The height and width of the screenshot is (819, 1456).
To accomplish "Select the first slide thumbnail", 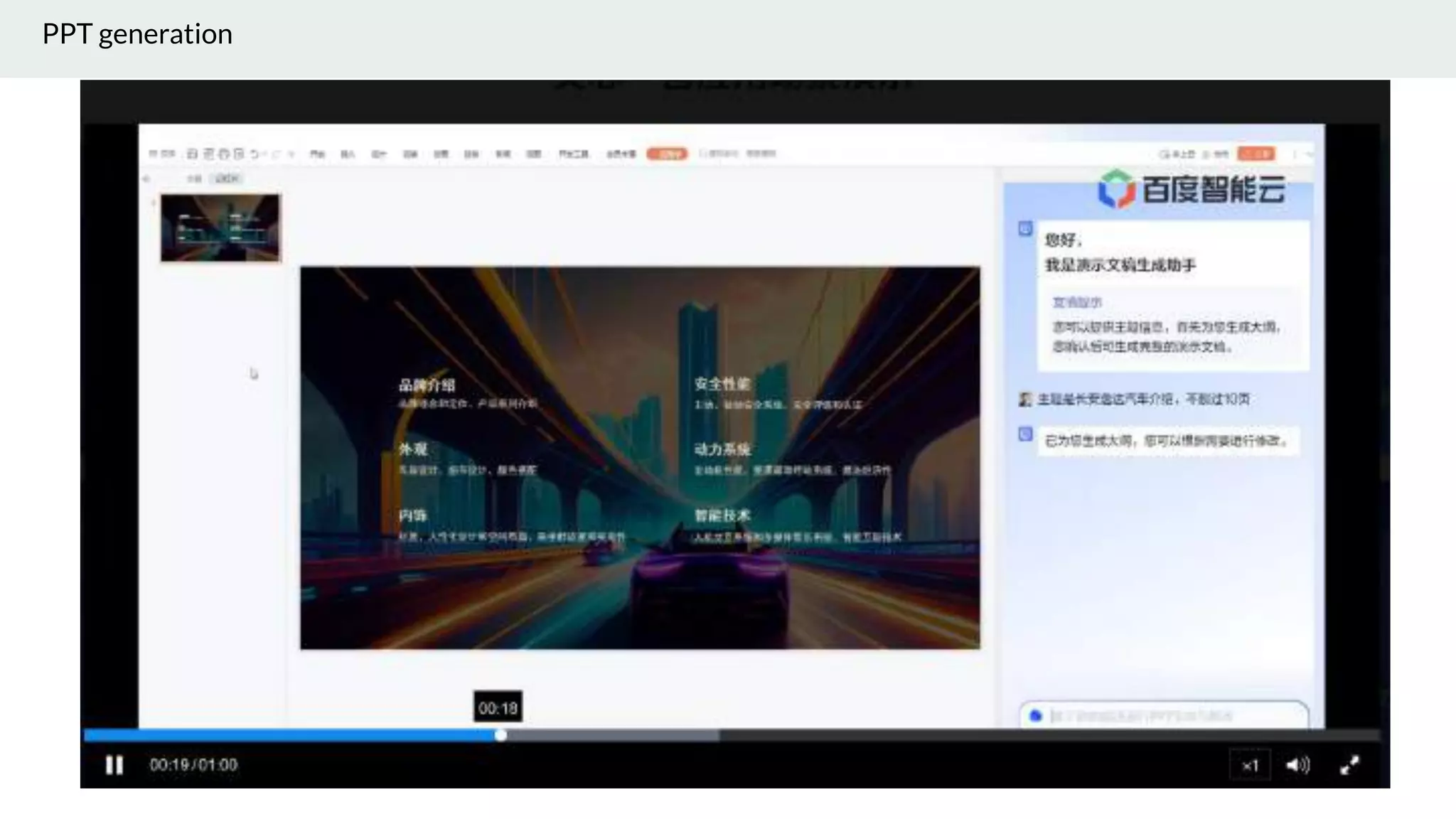I will pyautogui.click(x=220, y=227).
